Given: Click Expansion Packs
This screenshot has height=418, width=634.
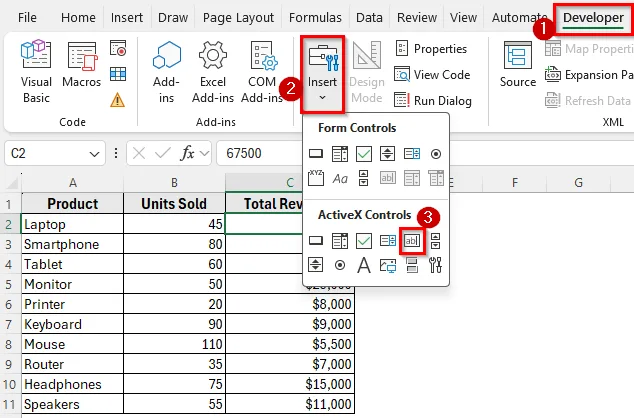Looking at the screenshot, I should (x=589, y=75).
